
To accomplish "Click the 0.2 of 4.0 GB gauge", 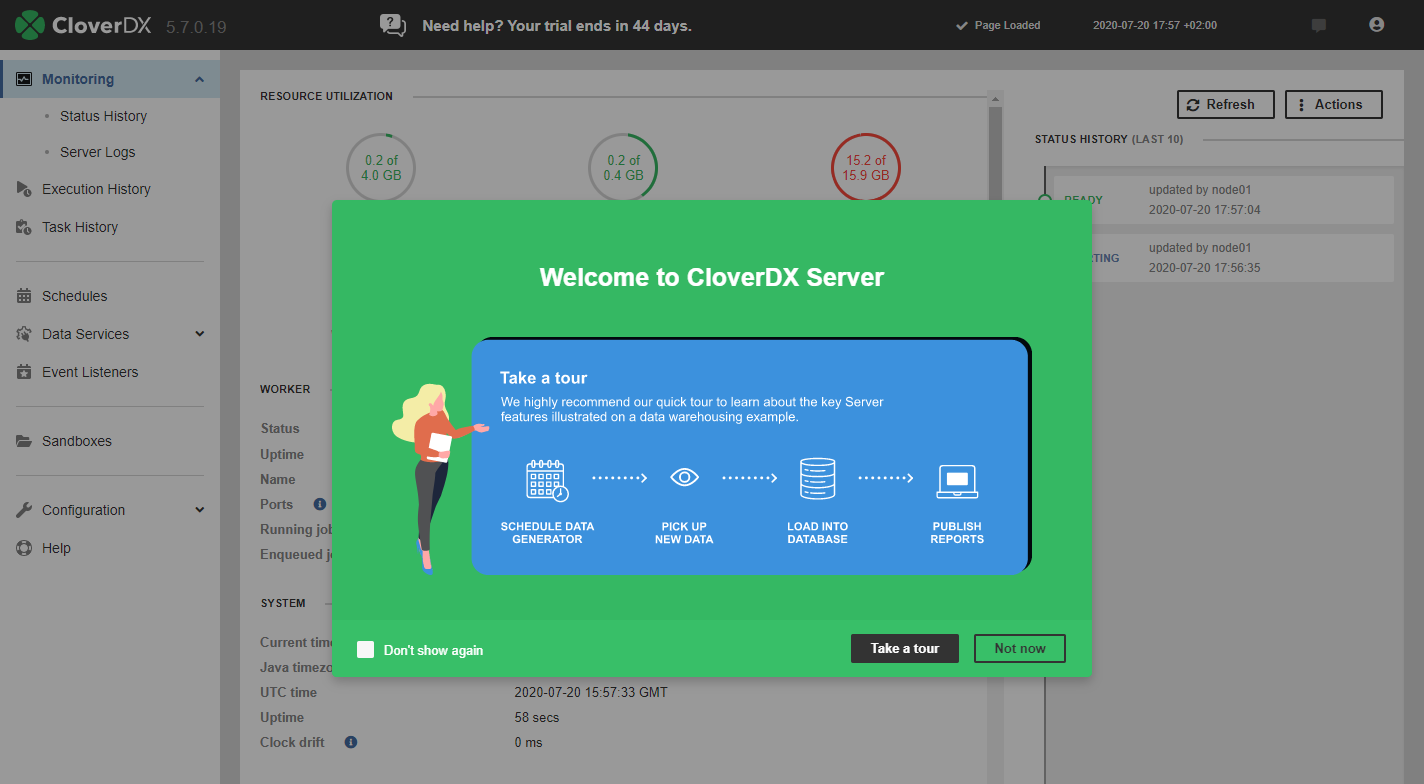I will [381, 167].
